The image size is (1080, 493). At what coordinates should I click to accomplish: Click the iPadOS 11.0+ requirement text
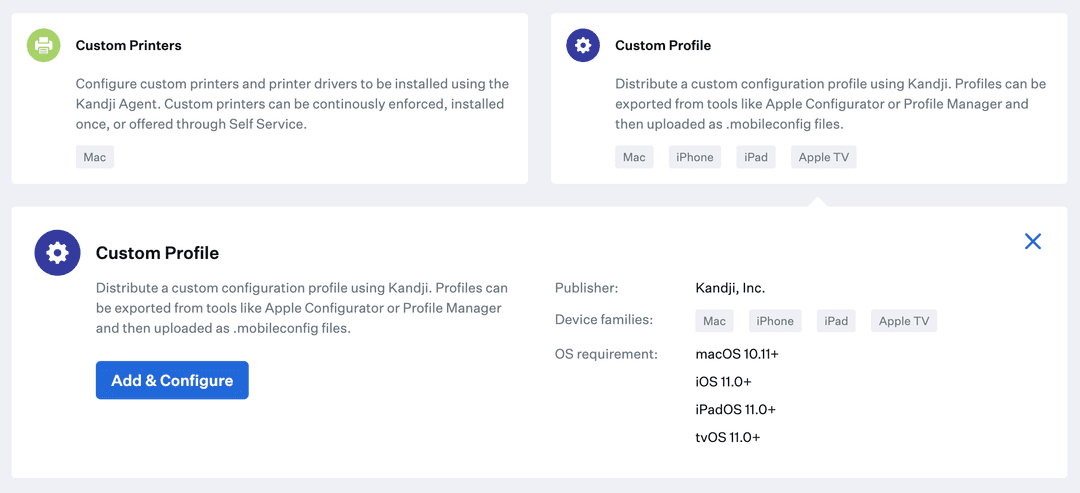[736, 410]
